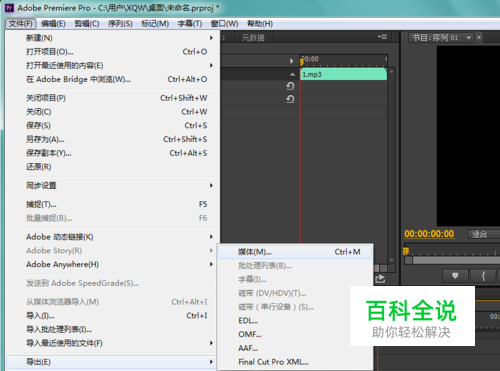This screenshot has width=500, height=371.
Task: Export OMF... from submenu
Action: point(295,334)
